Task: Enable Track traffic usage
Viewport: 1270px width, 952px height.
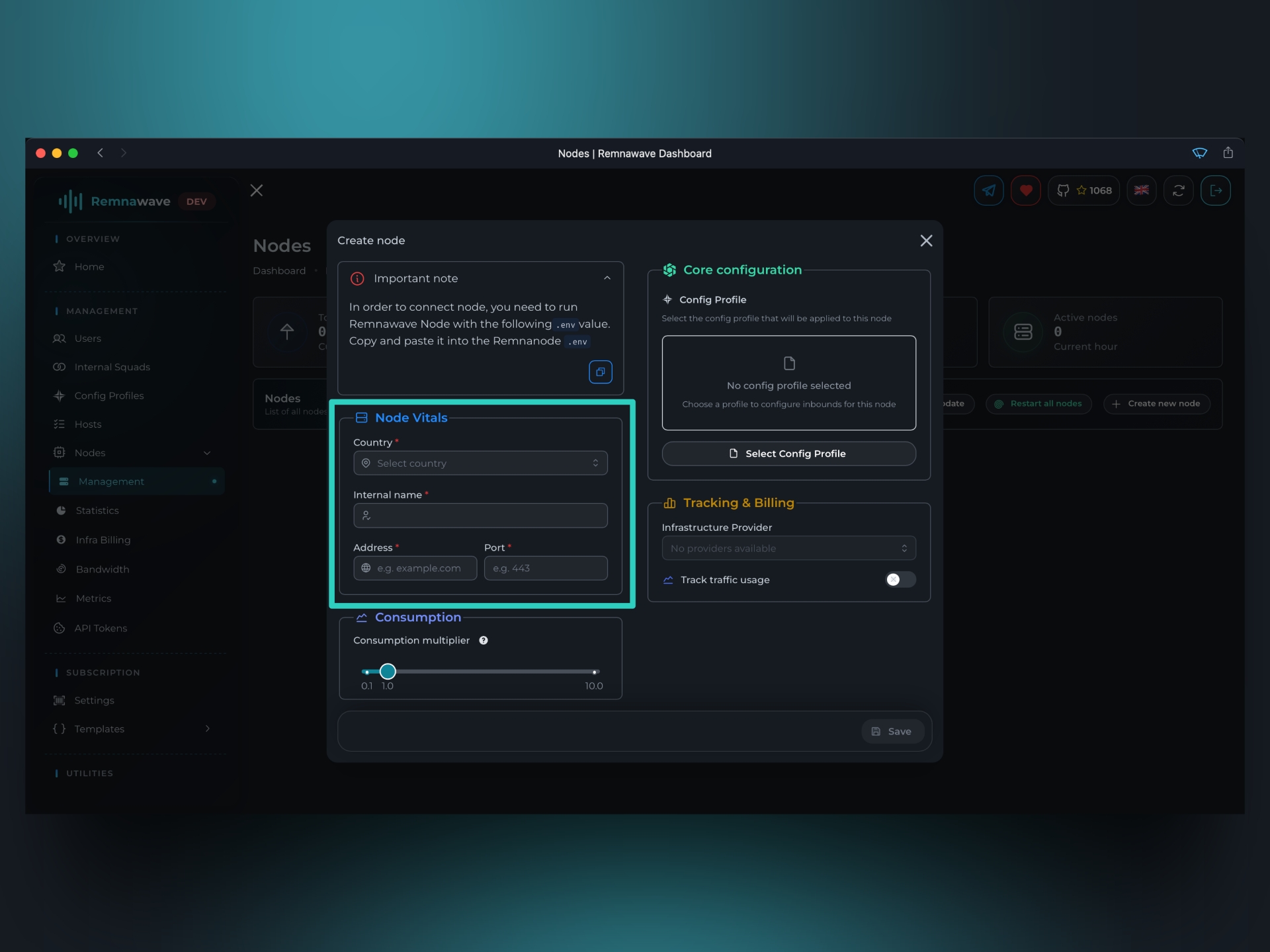Action: pyautogui.click(x=900, y=579)
